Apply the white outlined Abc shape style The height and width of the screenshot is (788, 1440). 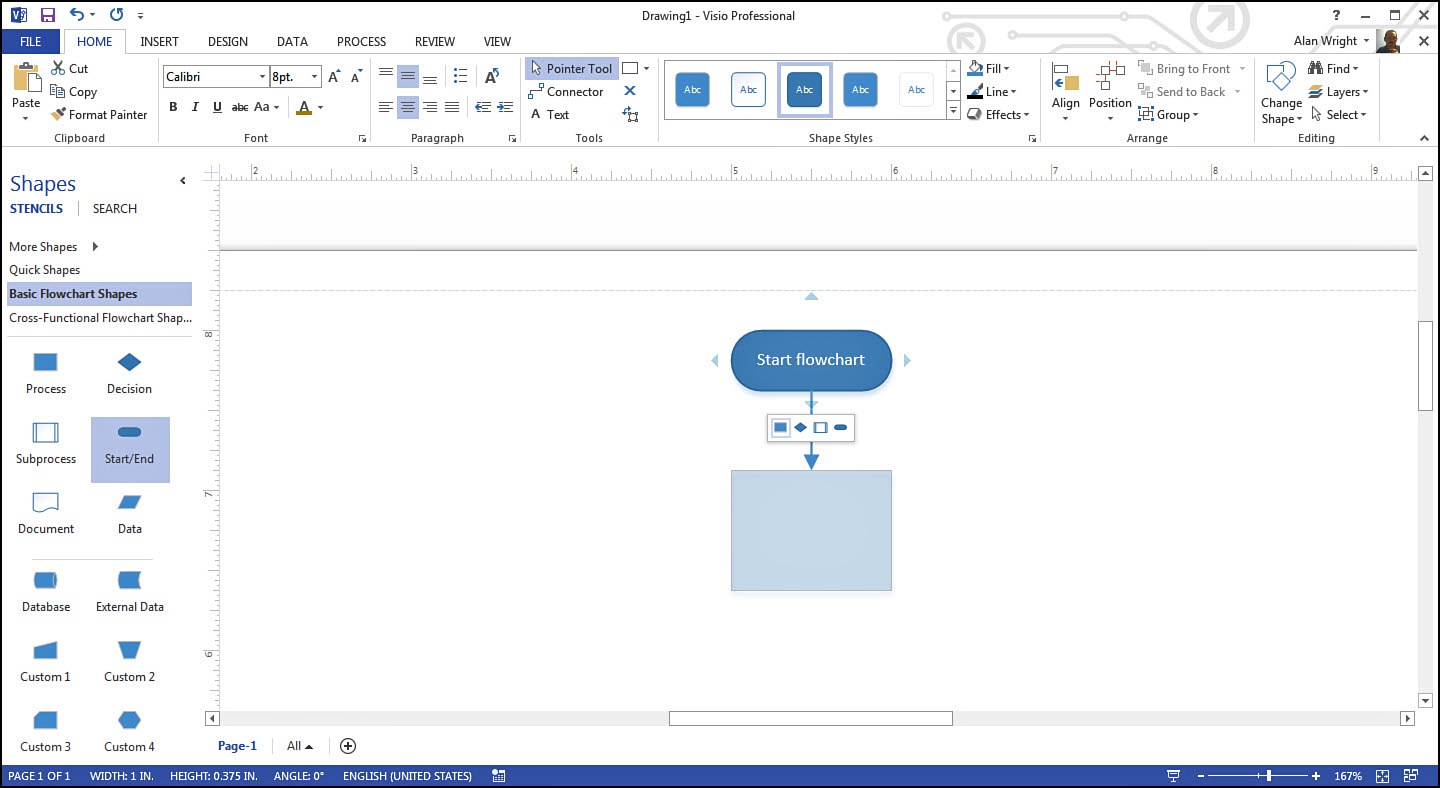(748, 89)
